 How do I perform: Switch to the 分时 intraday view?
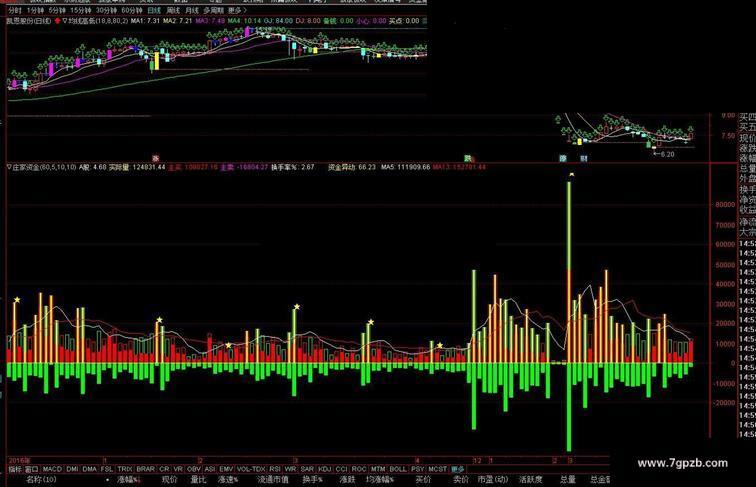[14, 10]
